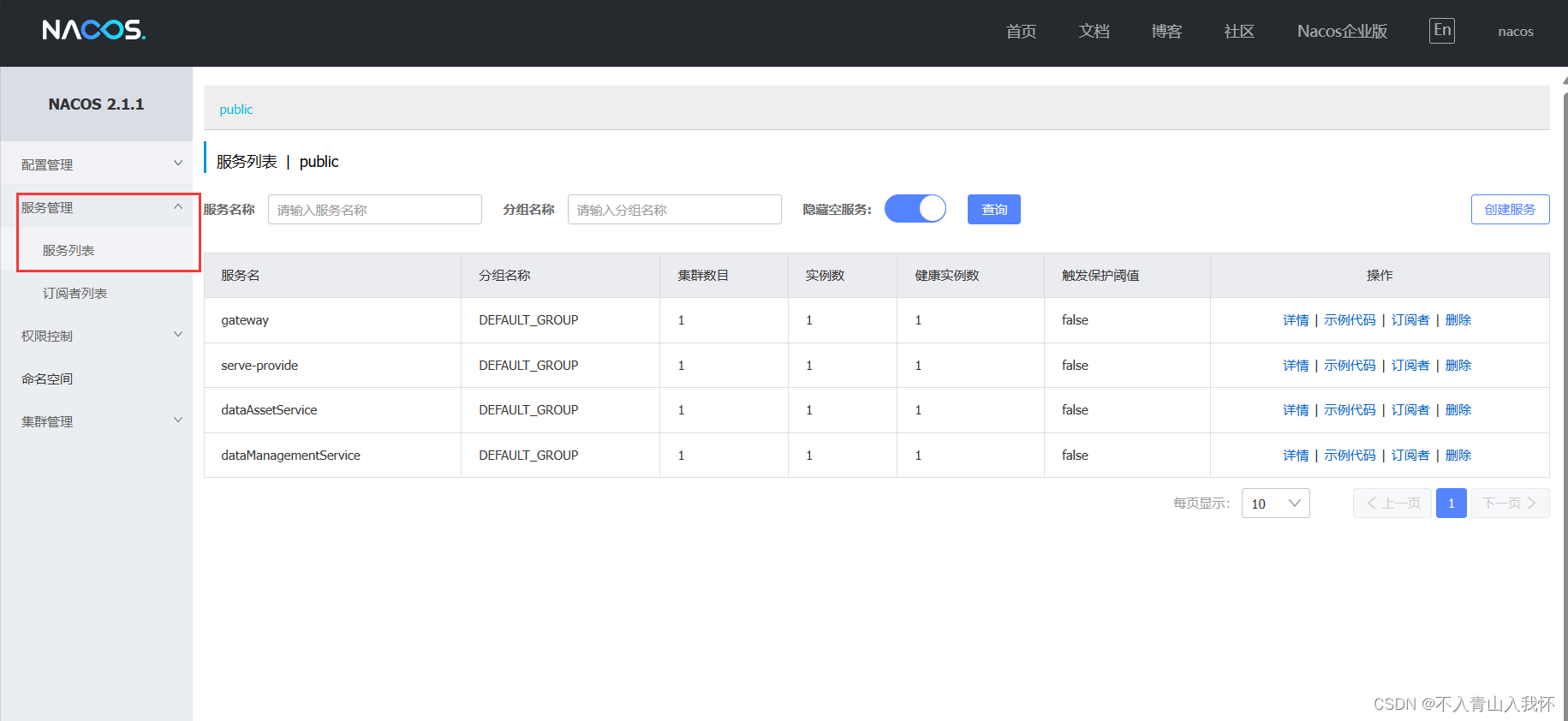This screenshot has height=721, width=1568.
Task: Open the page size dropdown showing 10
Action: pos(1275,504)
